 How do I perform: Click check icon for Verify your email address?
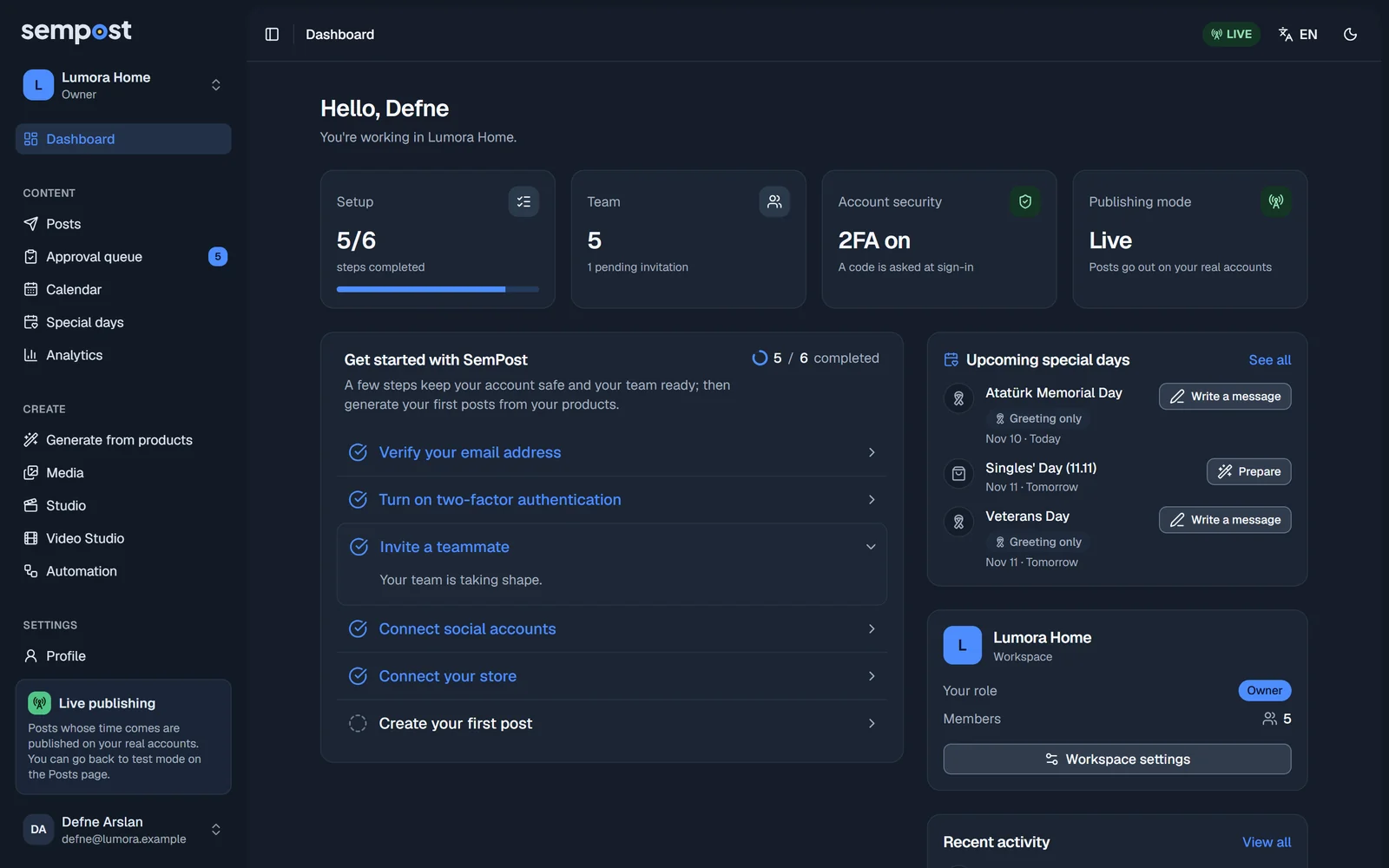tap(358, 452)
